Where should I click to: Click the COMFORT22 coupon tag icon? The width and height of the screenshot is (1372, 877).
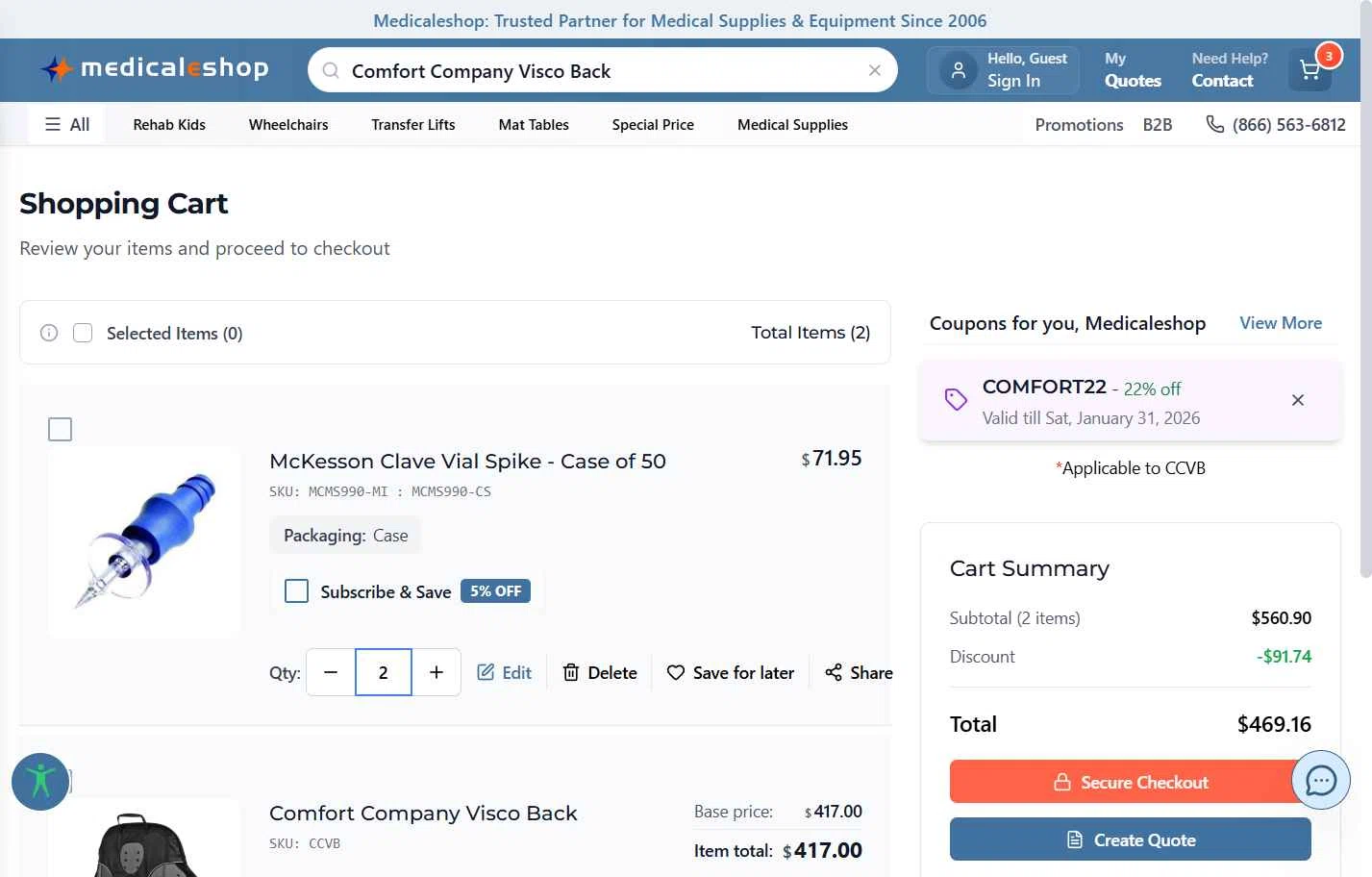tap(956, 399)
